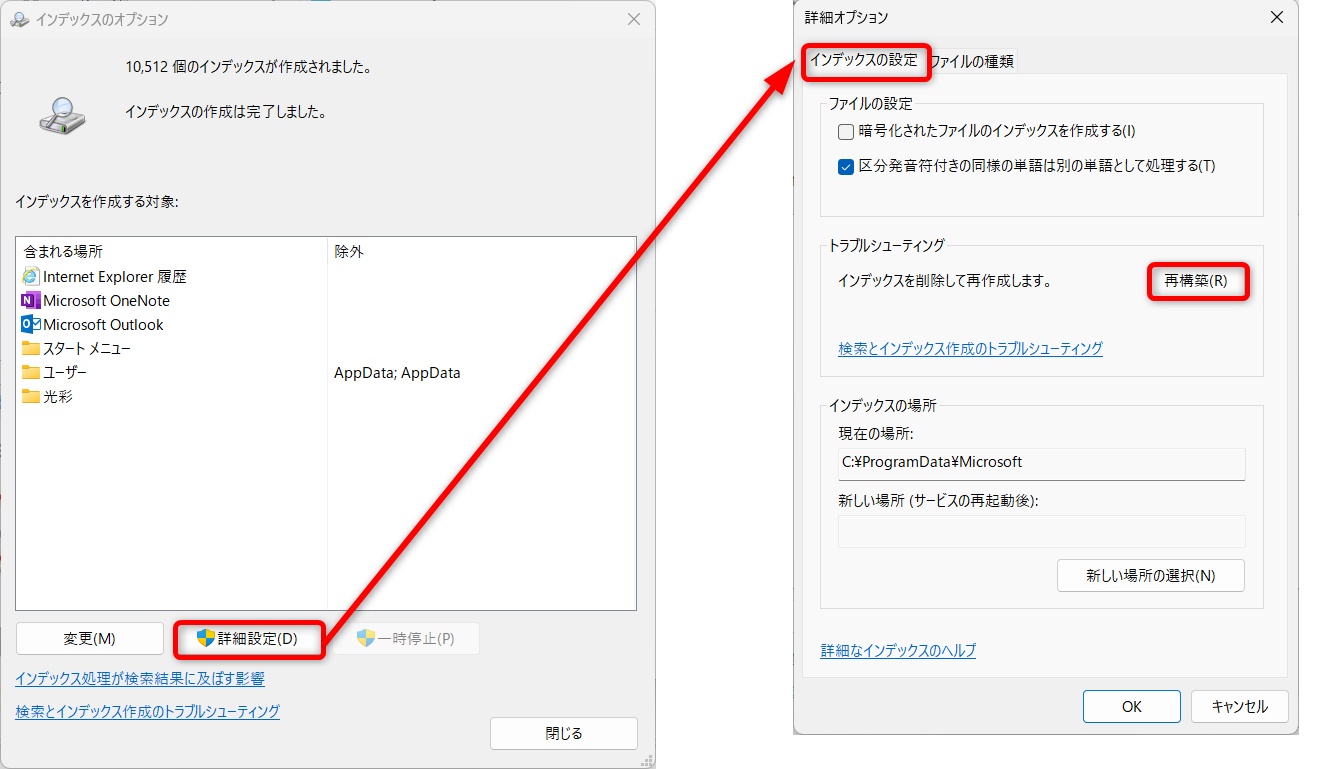Click the ユーザー folder icon
This screenshot has width=1344, height=769.
pyautogui.click(x=30, y=373)
